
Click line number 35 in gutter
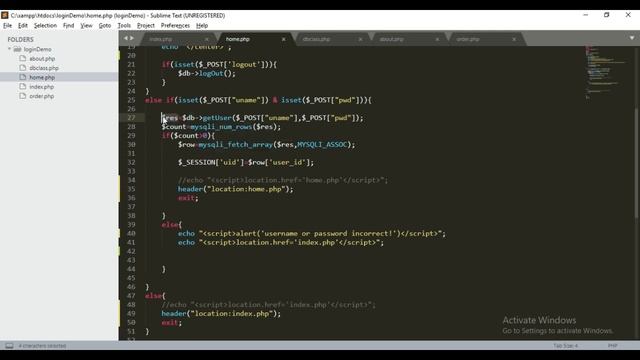point(131,189)
